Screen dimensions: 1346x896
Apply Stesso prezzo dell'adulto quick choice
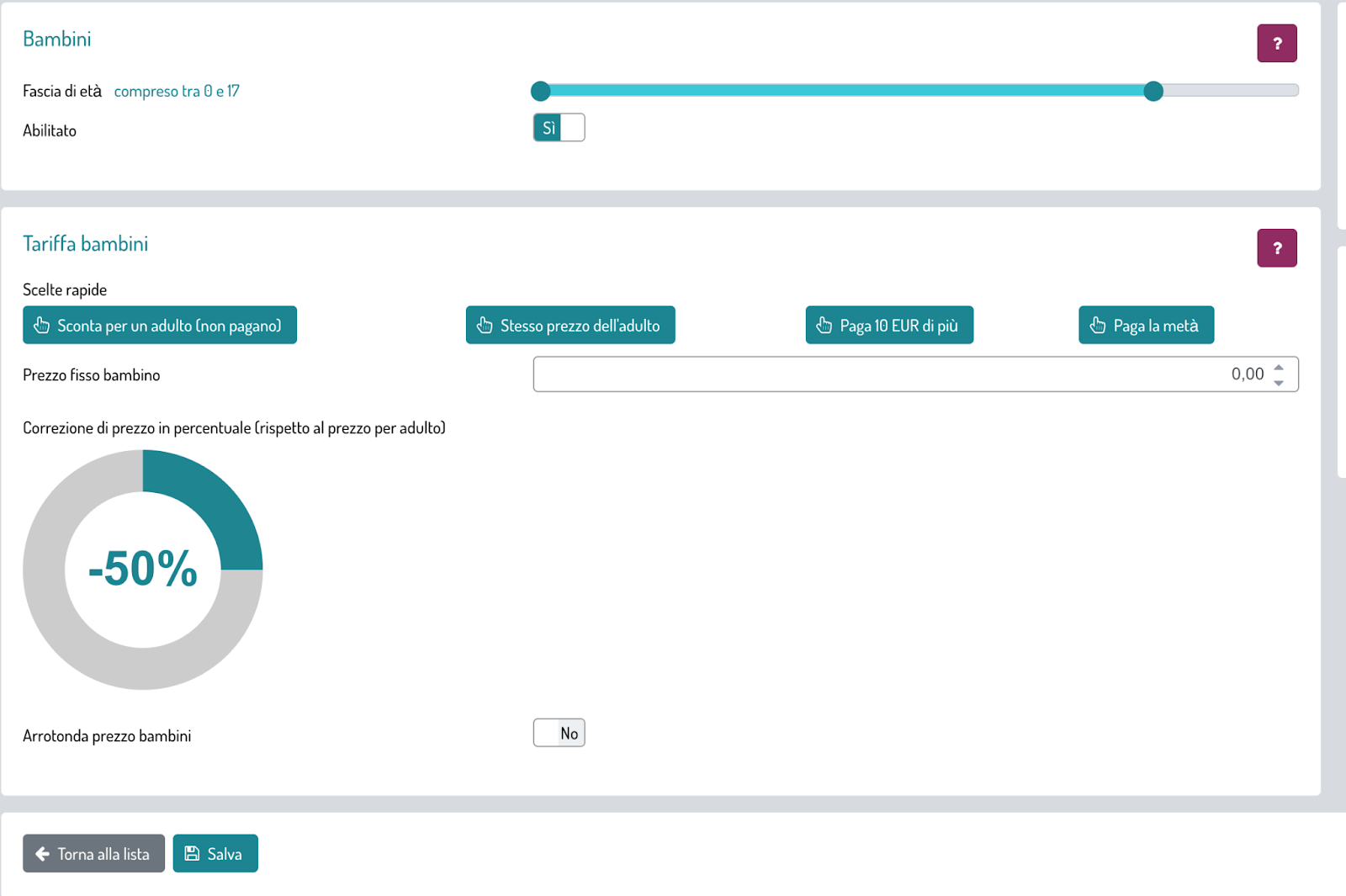pos(570,325)
